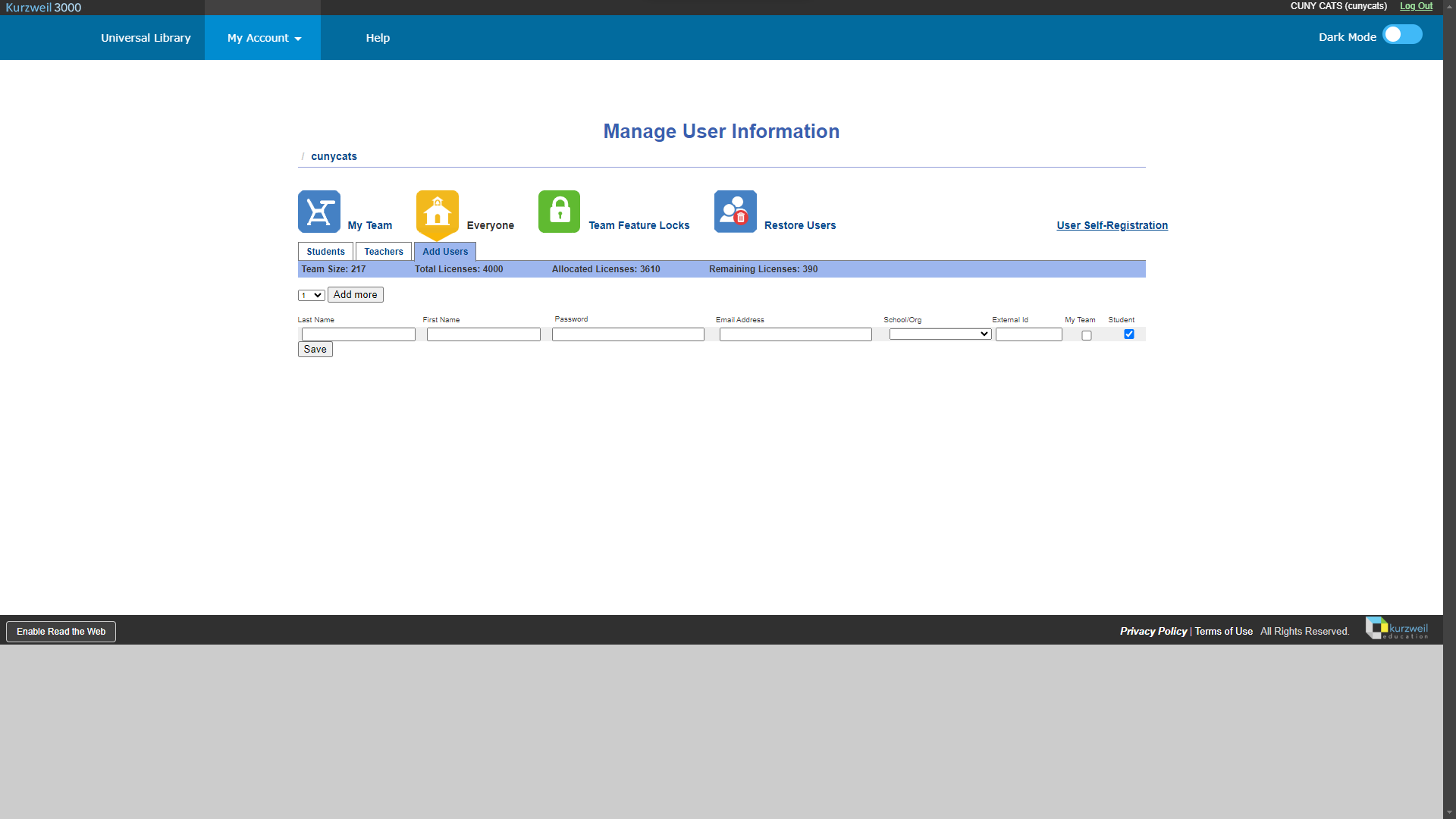Image resolution: width=1456 pixels, height=819 pixels.
Task: Click the Kurzweil Education logo in footer
Action: click(x=1397, y=629)
